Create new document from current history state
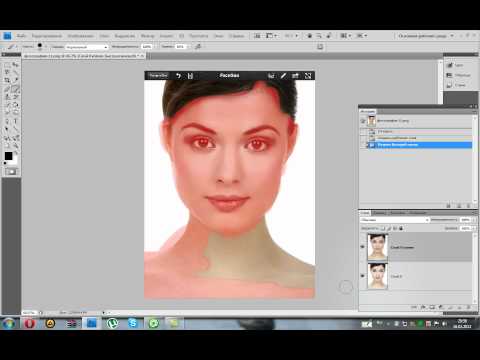 pyautogui.click(x=449, y=206)
